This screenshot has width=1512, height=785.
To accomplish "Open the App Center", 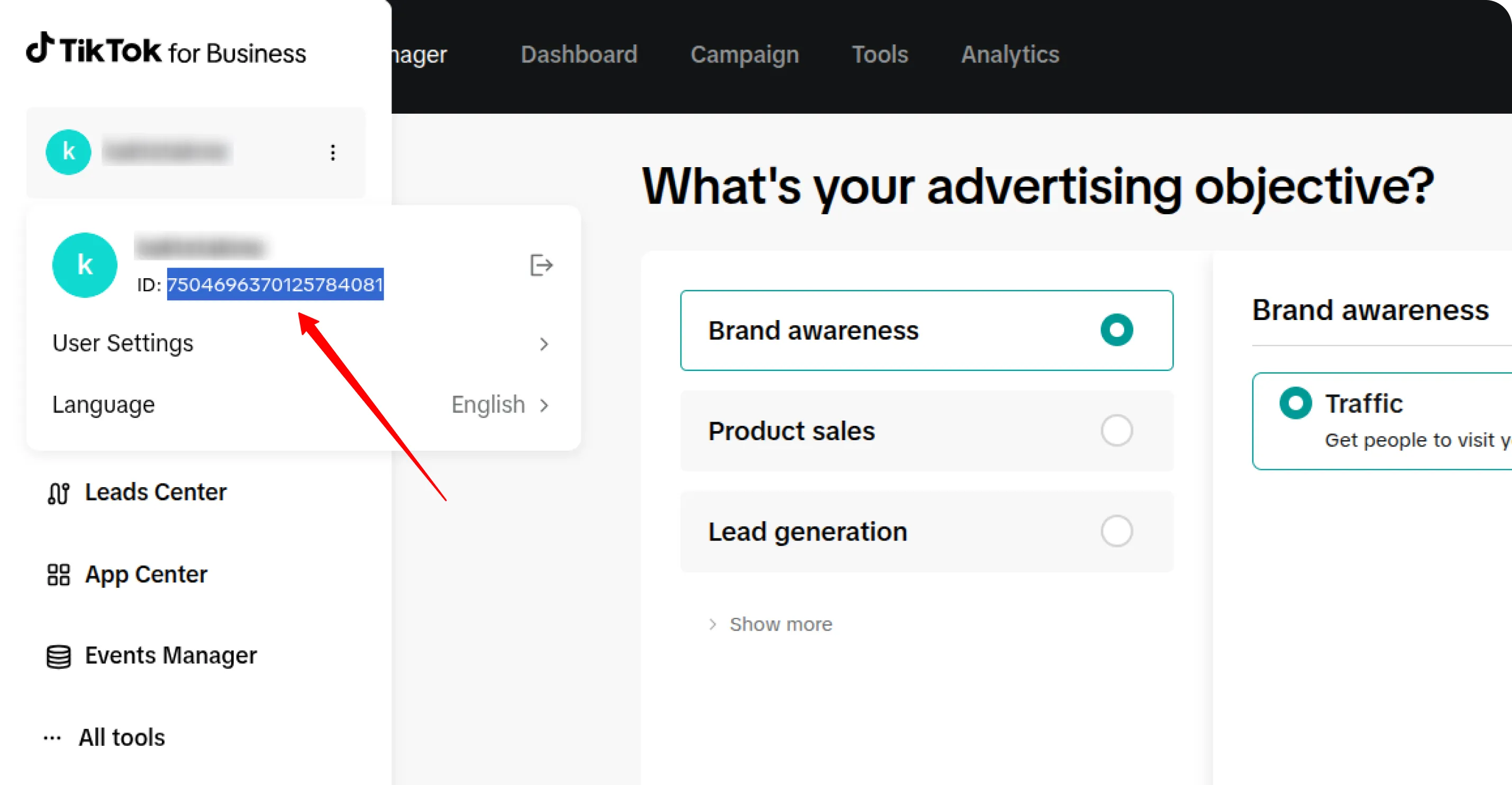I will (145, 574).
